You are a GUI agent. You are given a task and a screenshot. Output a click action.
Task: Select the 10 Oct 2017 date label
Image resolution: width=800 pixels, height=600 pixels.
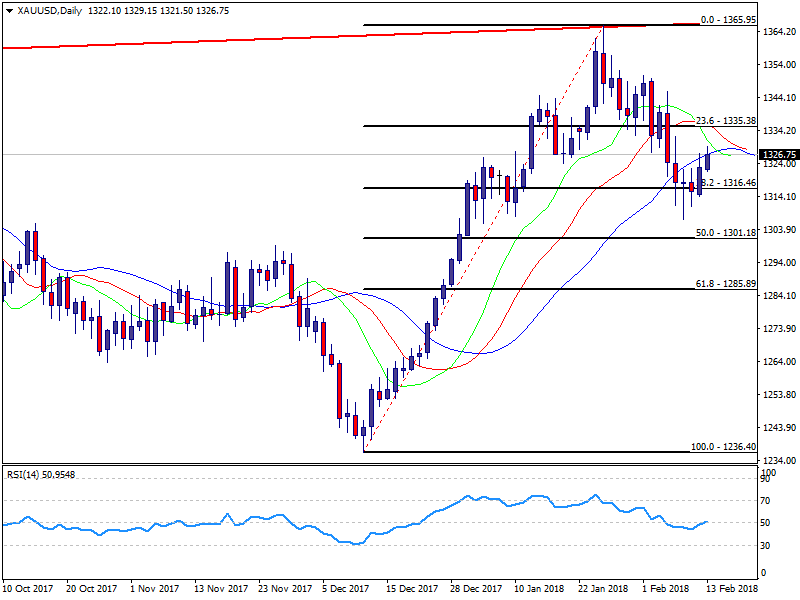point(27,589)
